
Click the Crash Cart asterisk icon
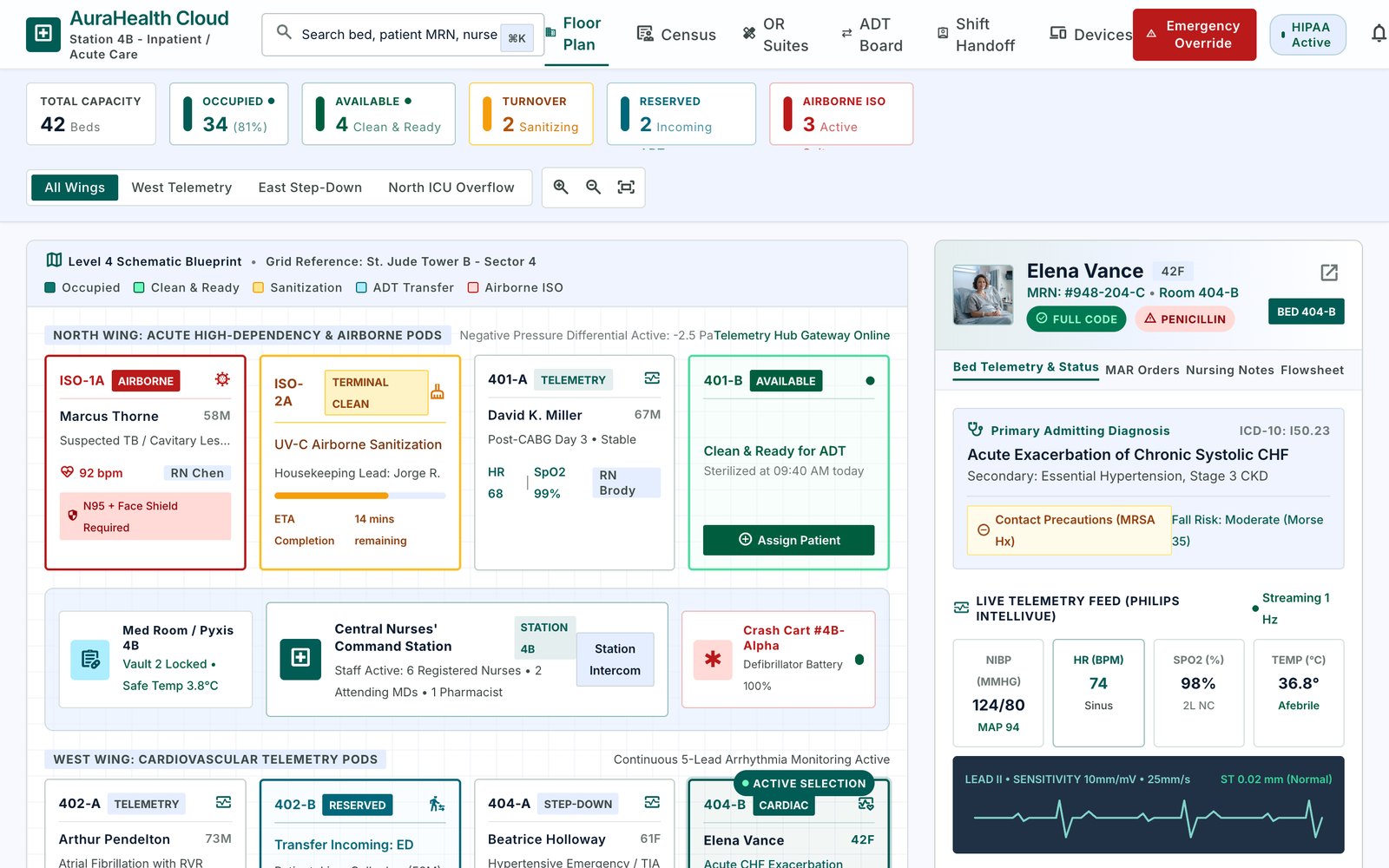[713, 659]
